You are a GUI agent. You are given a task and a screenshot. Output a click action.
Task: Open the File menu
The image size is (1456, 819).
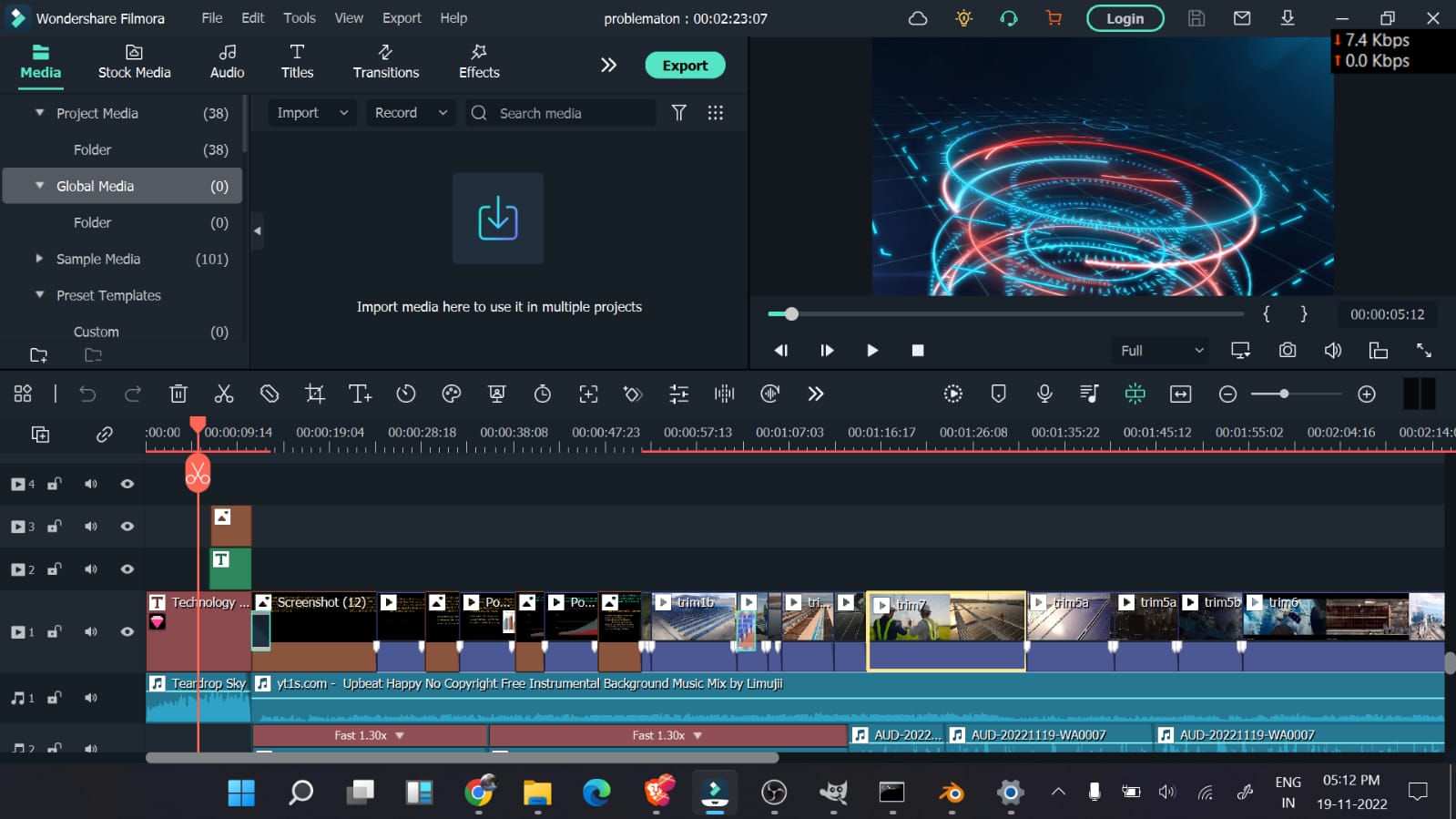212,18
